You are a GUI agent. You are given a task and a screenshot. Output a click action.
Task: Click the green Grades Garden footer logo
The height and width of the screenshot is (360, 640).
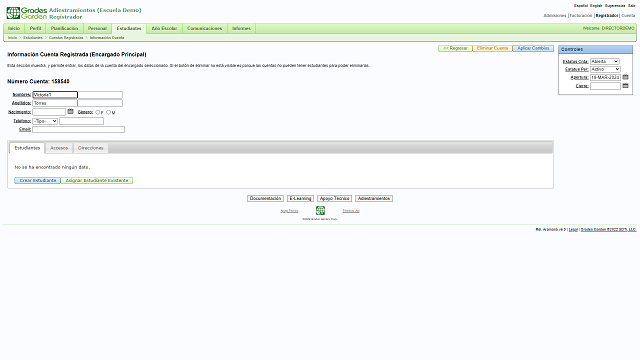pyautogui.click(x=320, y=210)
